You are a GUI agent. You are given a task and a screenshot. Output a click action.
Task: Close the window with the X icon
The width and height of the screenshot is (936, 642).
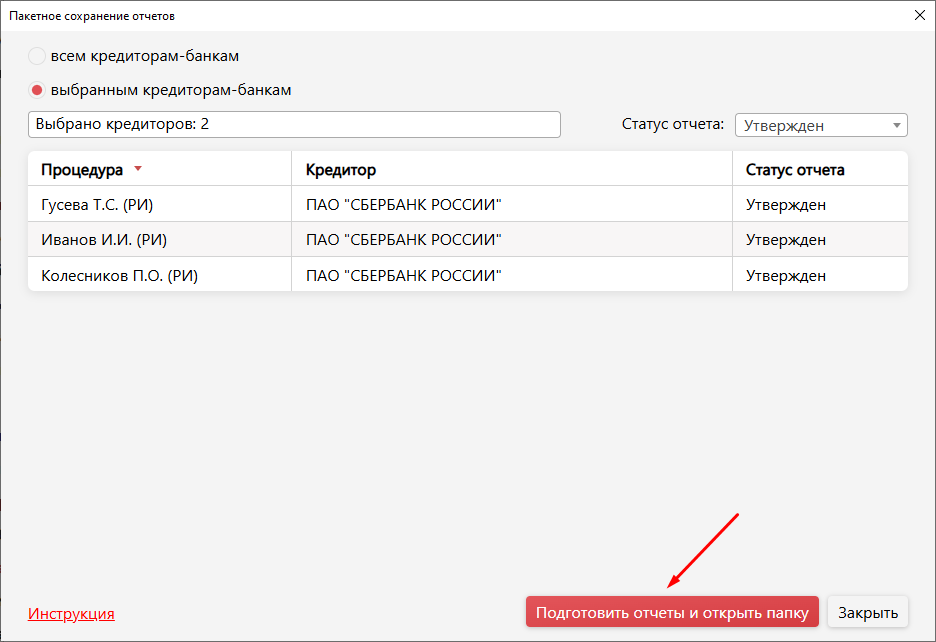919,15
